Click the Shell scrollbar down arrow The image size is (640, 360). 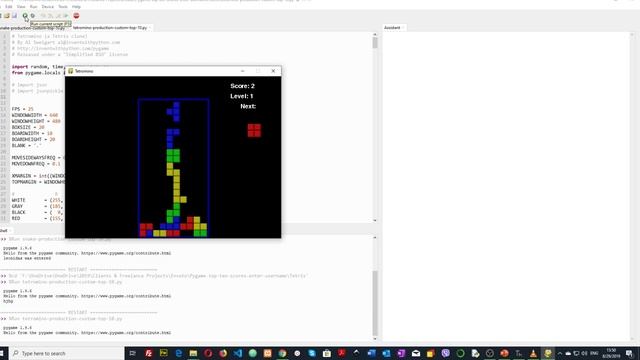click(x=375, y=338)
